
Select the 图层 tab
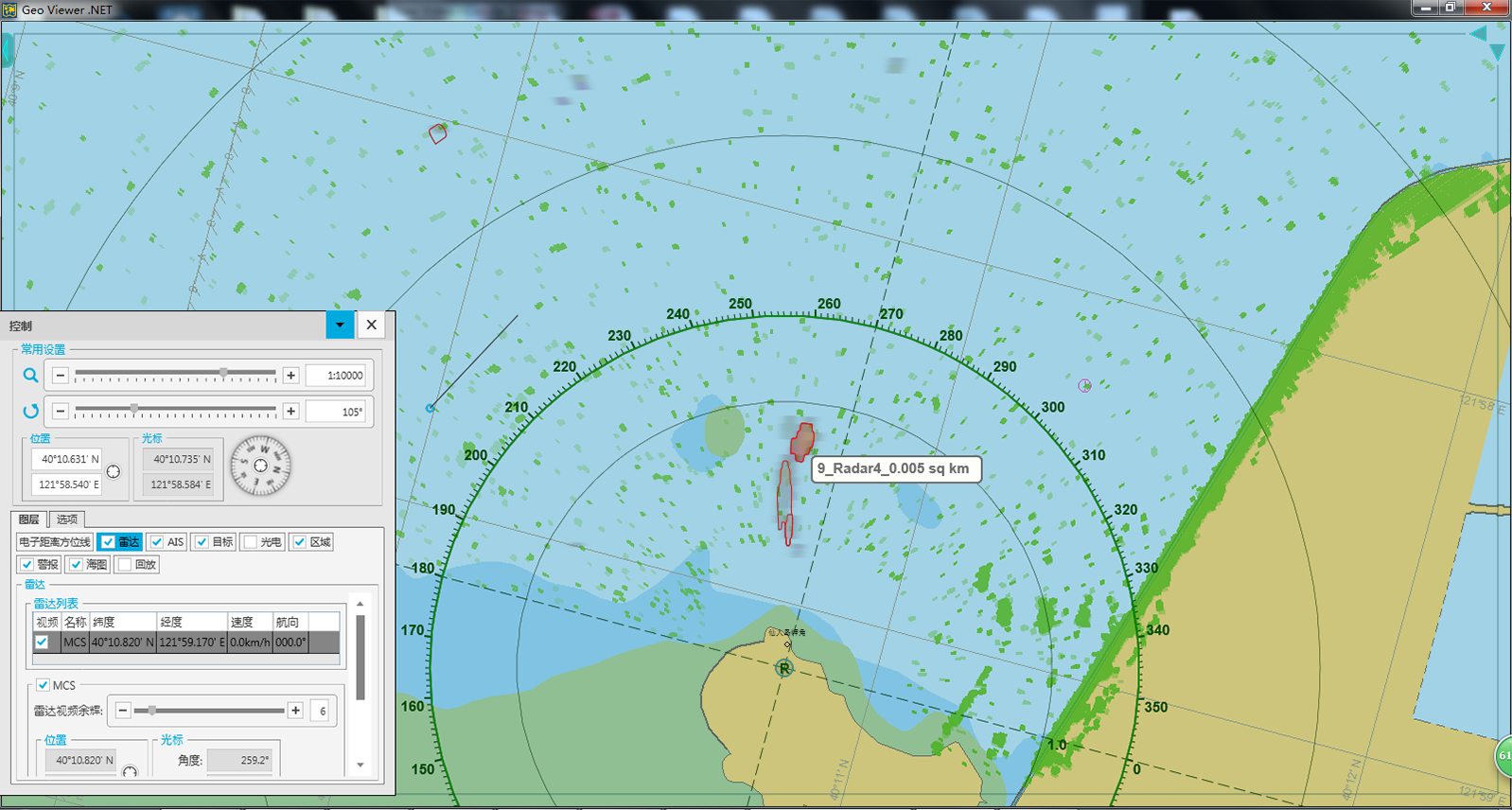(29, 519)
